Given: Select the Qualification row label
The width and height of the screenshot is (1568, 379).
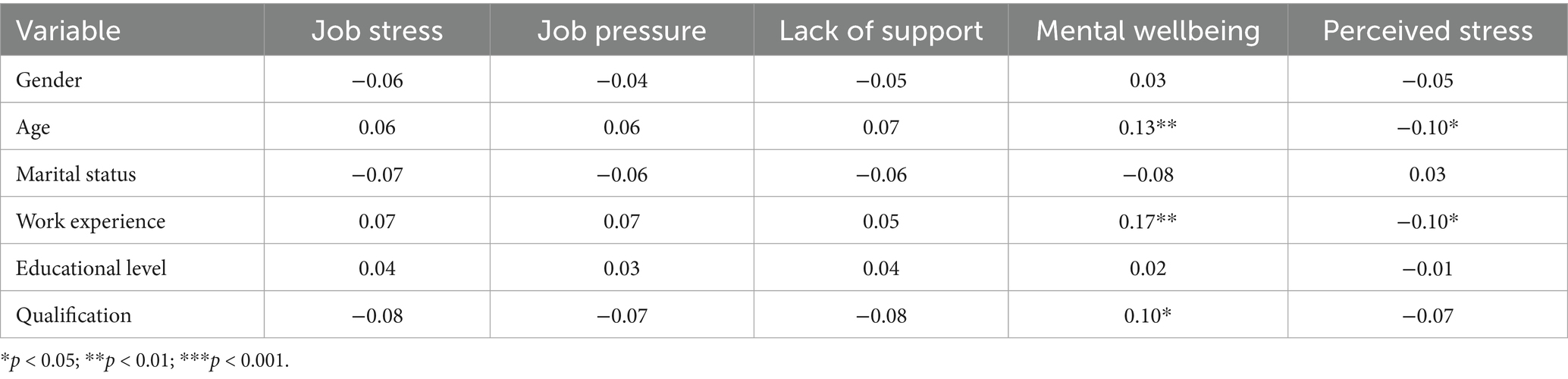Looking at the screenshot, I should pos(74,315).
